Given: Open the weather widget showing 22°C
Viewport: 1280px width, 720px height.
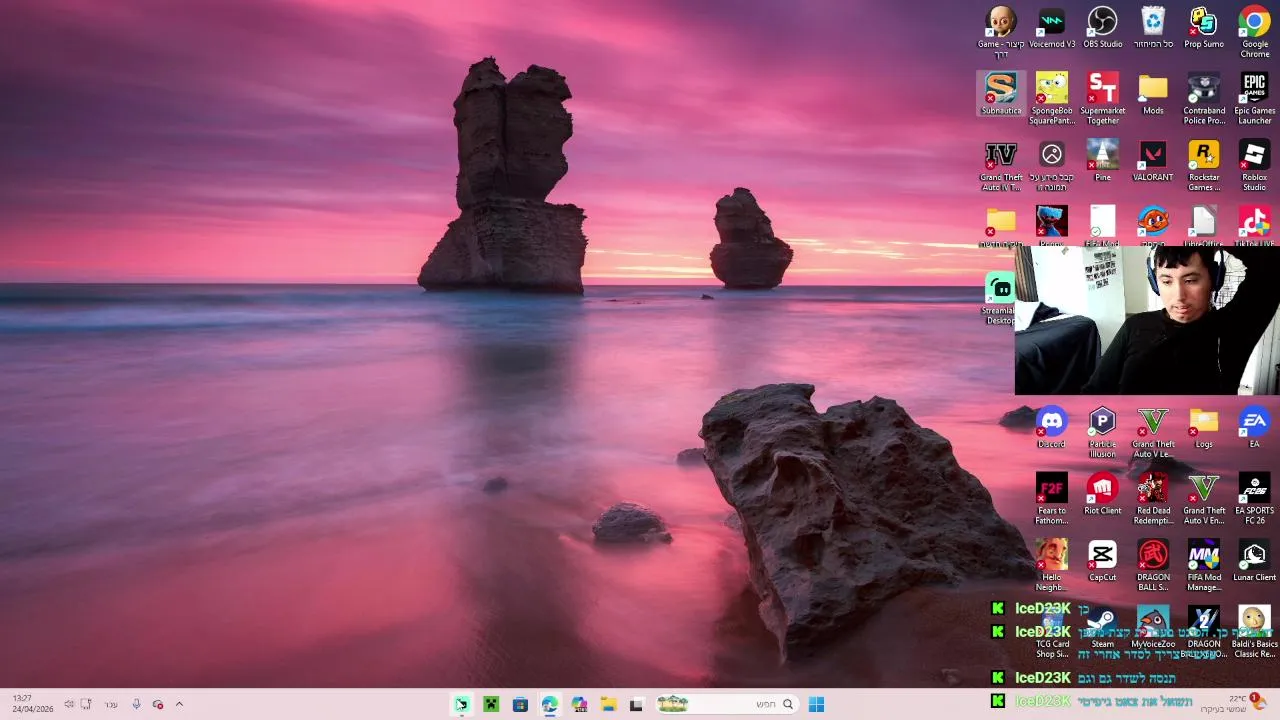Looking at the screenshot, I should click(x=1234, y=703).
